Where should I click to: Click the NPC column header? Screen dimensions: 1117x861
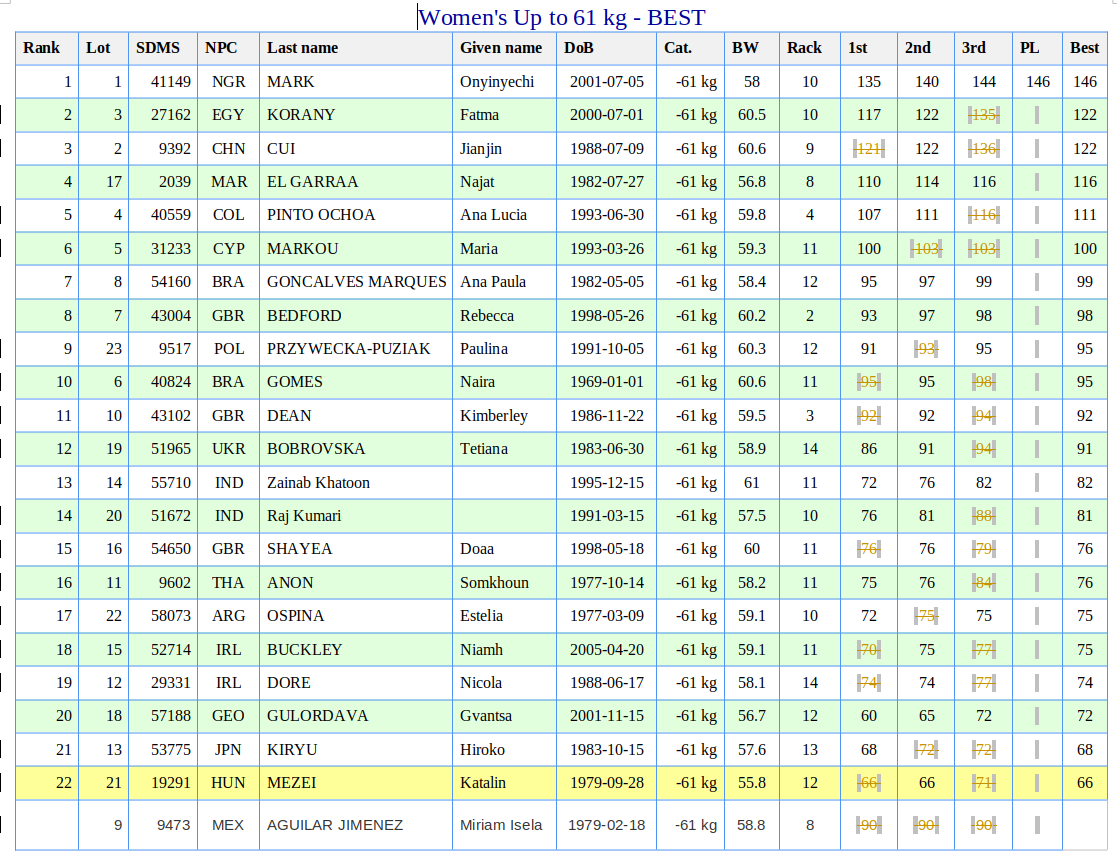[x=222, y=48]
